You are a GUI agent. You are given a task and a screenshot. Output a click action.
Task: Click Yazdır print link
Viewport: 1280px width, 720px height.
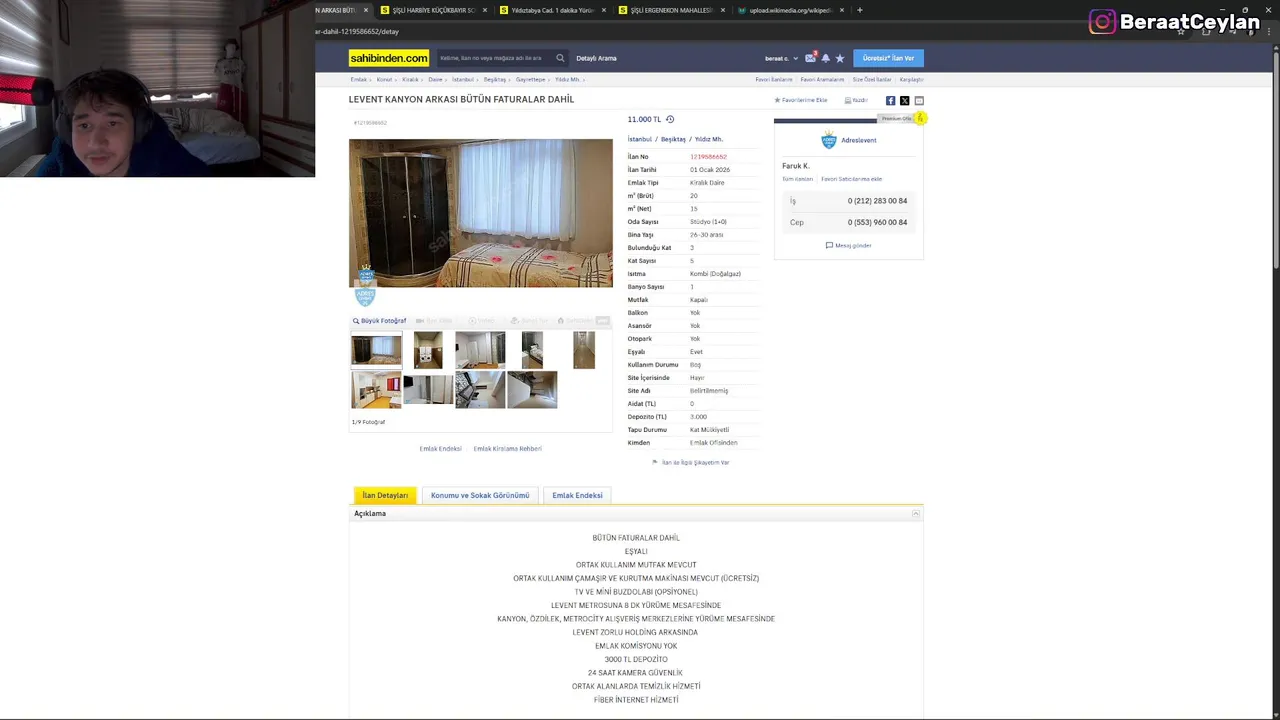point(856,100)
